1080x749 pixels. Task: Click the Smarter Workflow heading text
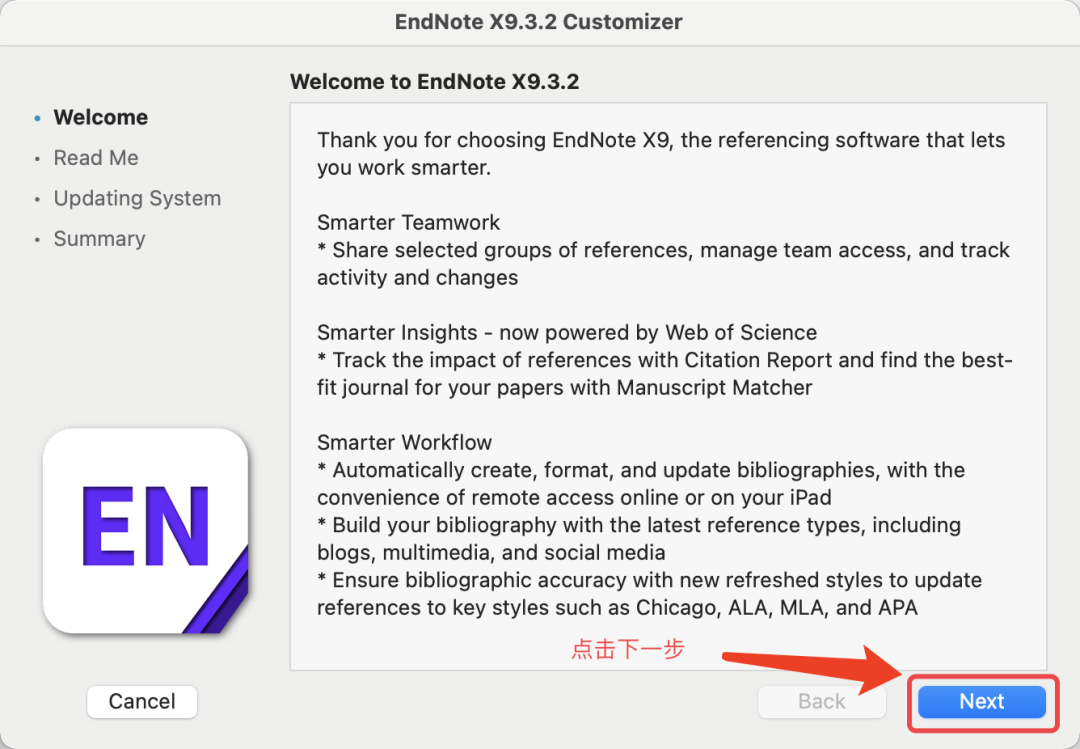point(404,442)
